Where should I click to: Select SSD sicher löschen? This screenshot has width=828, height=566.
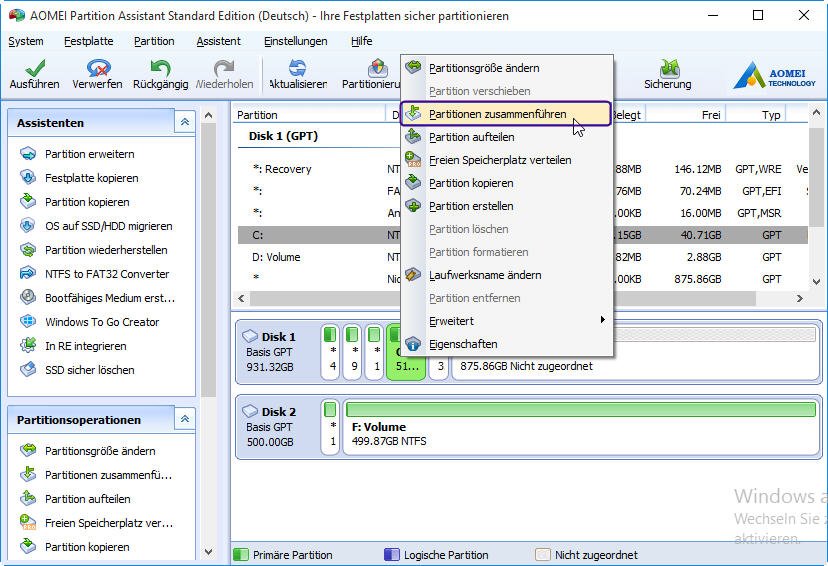click(89, 370)
